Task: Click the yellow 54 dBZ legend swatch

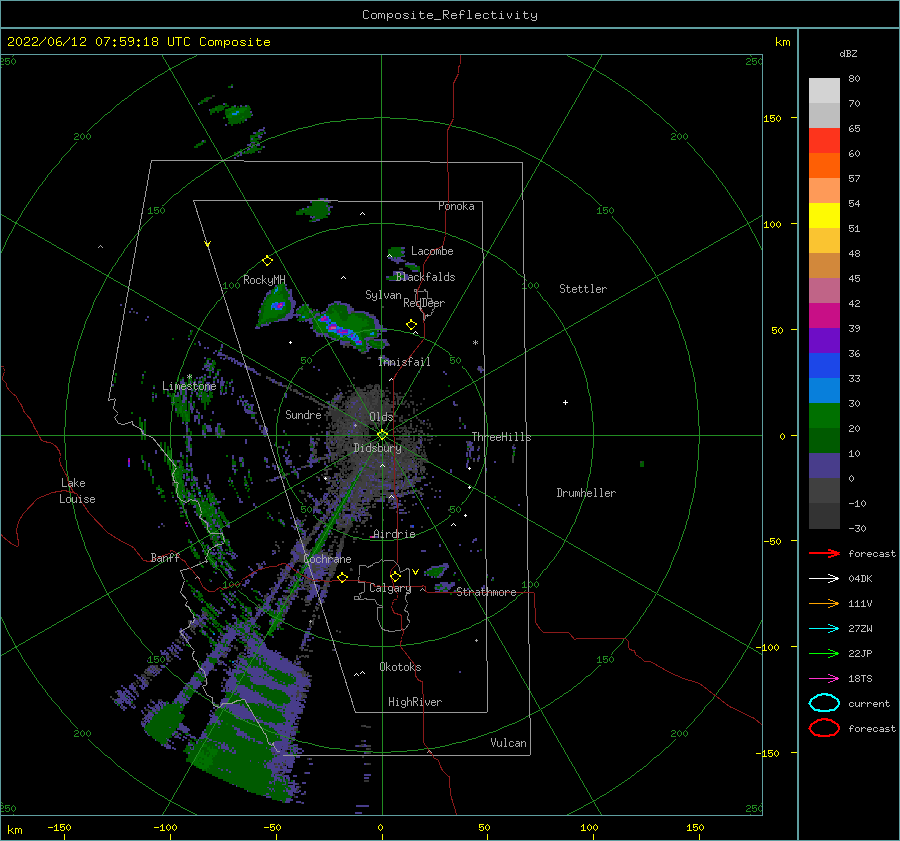Action: point(824,215)
